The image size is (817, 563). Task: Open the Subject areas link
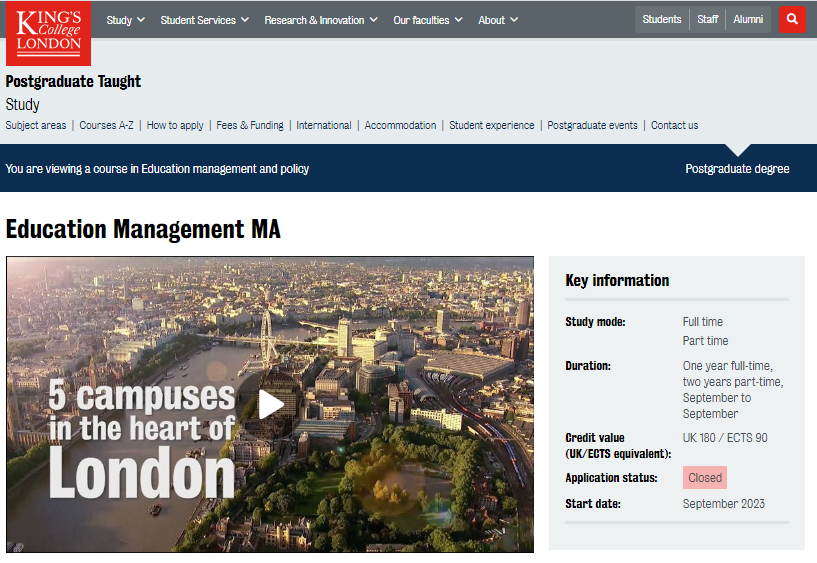point(36,125)
